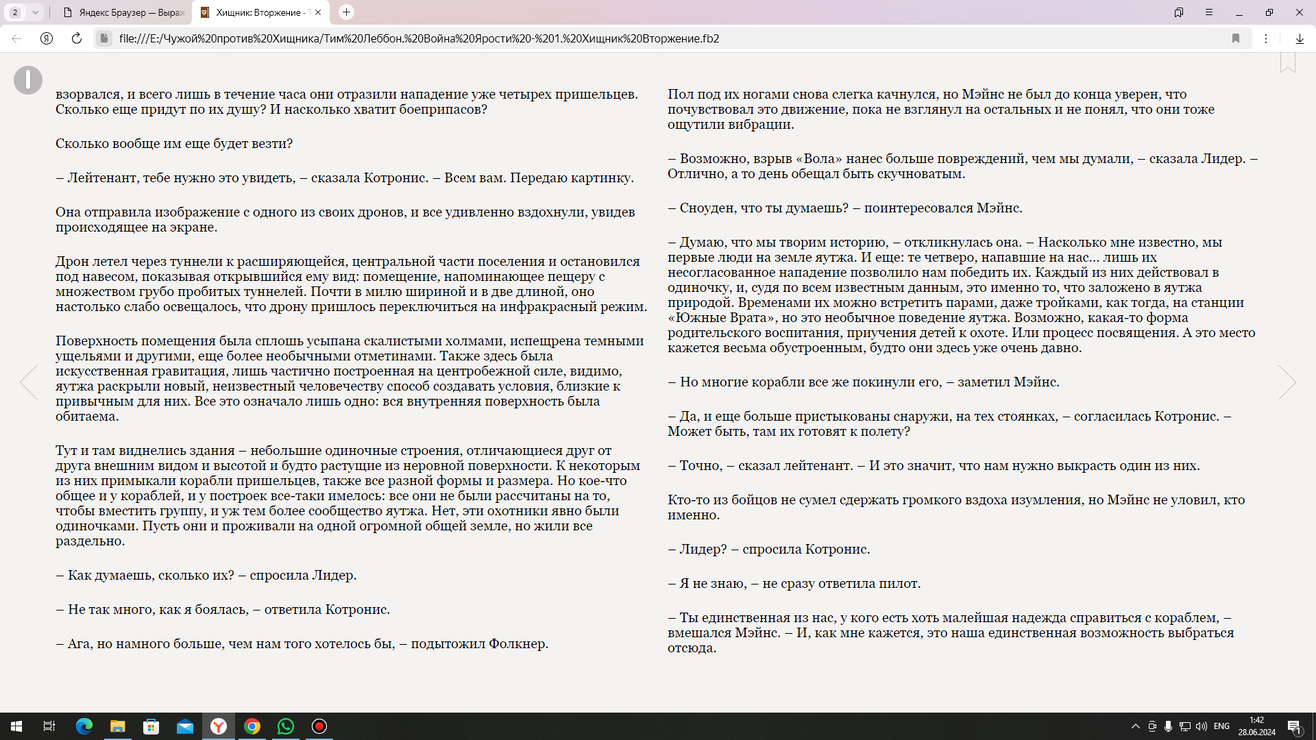Open the bookmarks collections icon in title bar

[1179, 12]
